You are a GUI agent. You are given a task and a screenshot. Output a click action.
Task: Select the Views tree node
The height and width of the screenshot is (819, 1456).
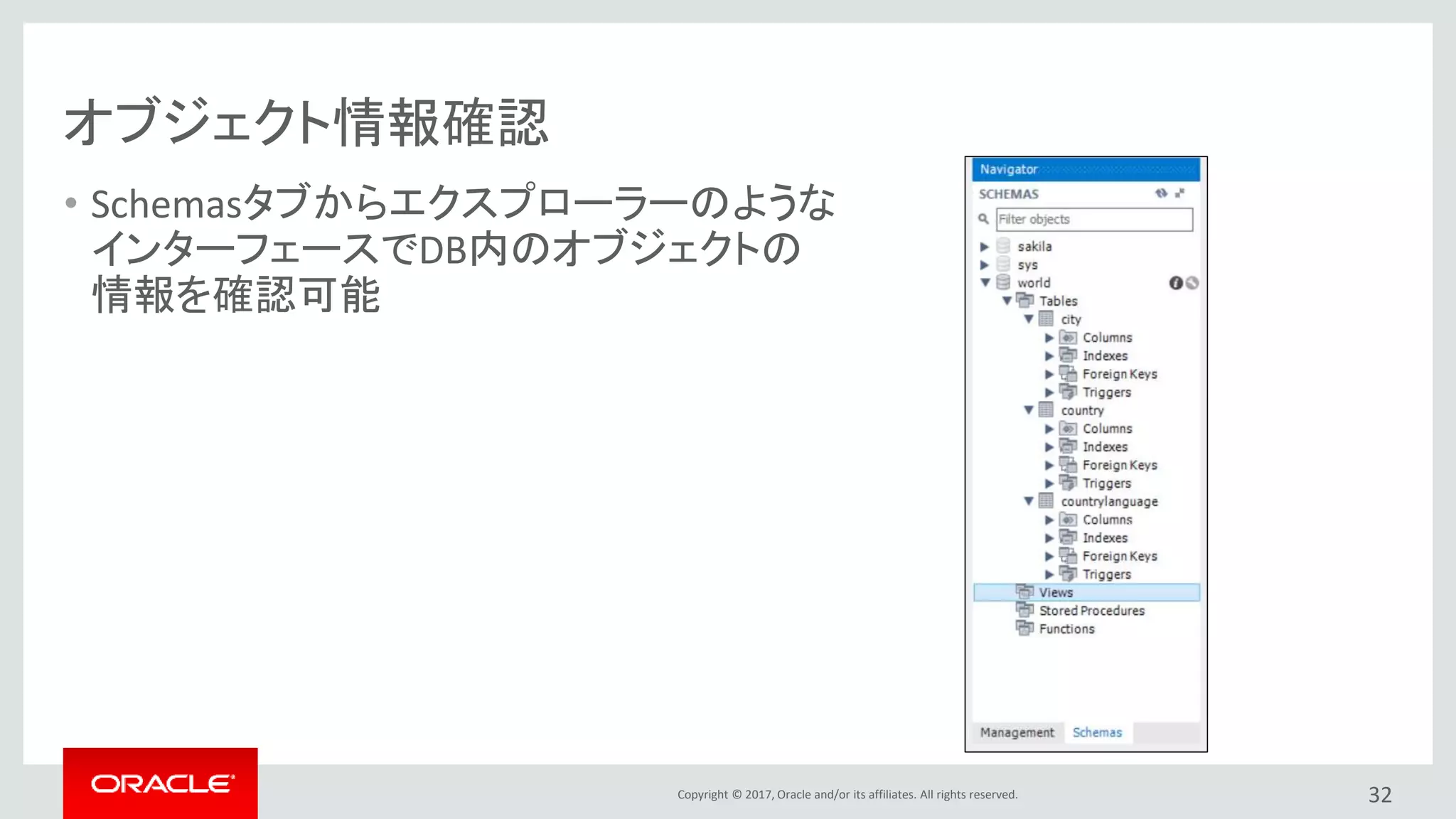(1086, 592)
